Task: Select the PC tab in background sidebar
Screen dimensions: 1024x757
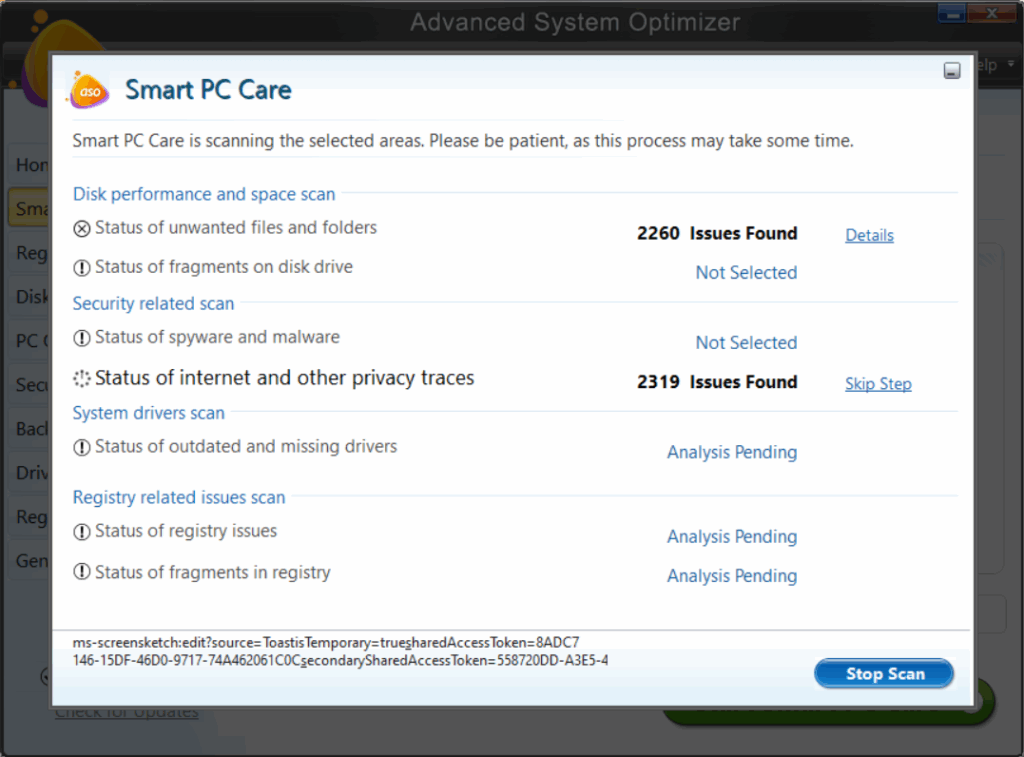Action: 30,340
